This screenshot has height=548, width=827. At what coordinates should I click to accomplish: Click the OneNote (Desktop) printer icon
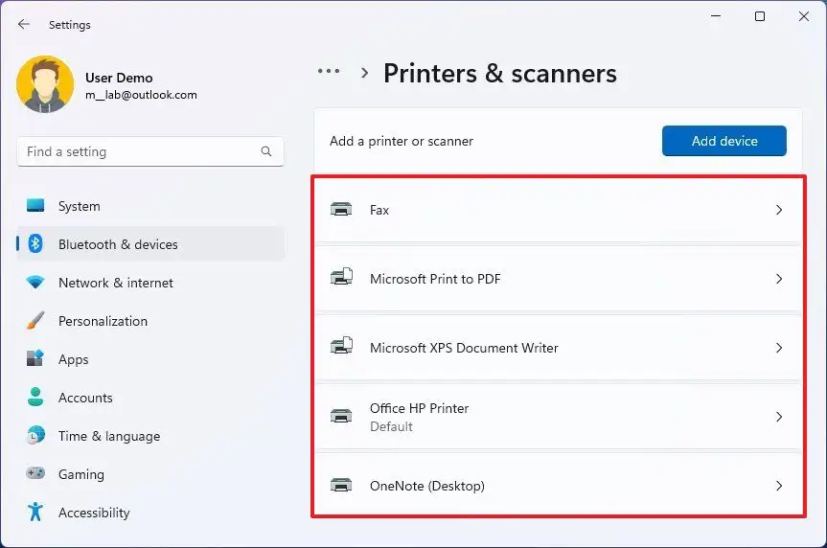pyautogui.click(x=341, y=485)
